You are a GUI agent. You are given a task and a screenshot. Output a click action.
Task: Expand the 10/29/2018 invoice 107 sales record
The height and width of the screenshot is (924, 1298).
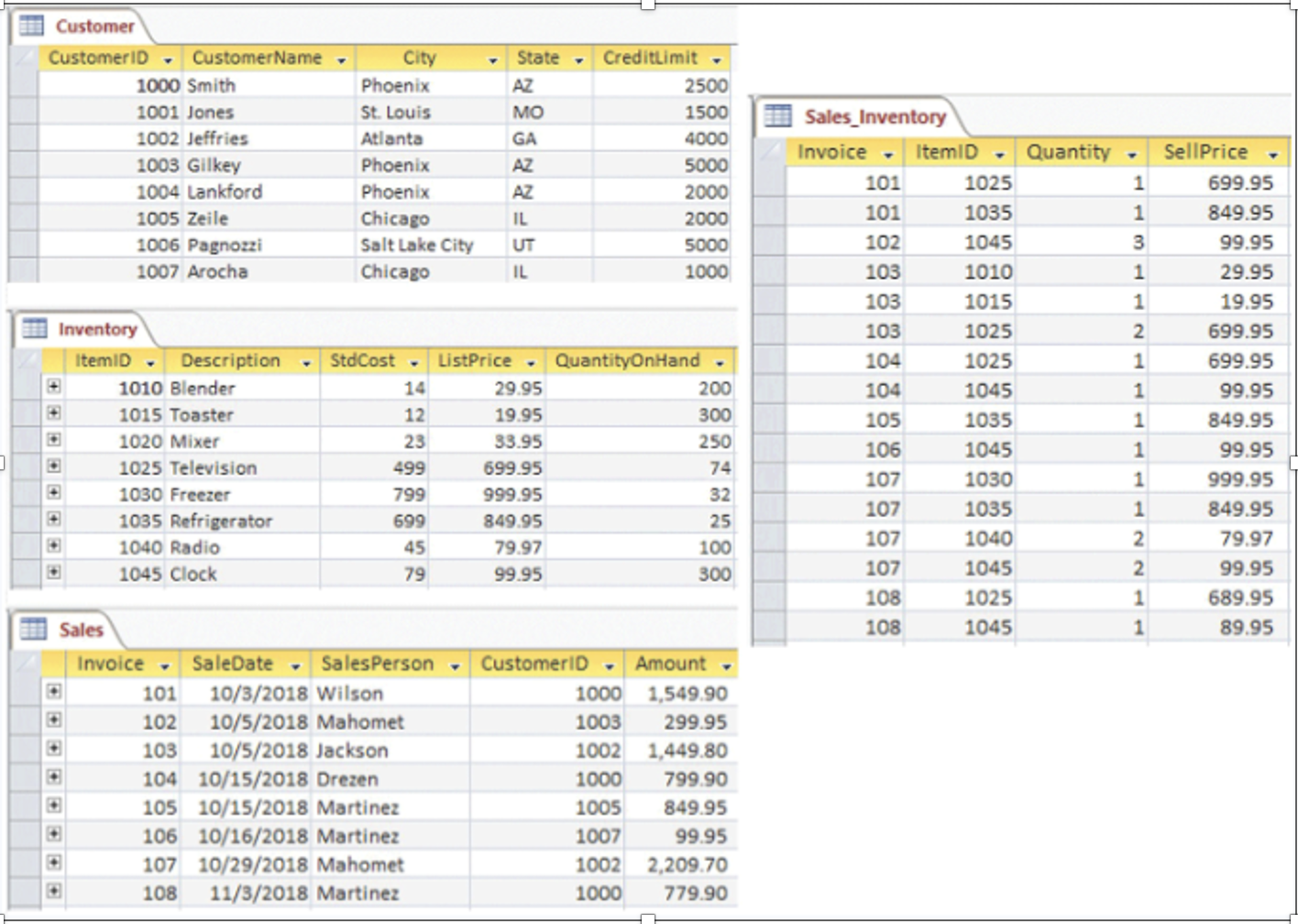(54, 862)
